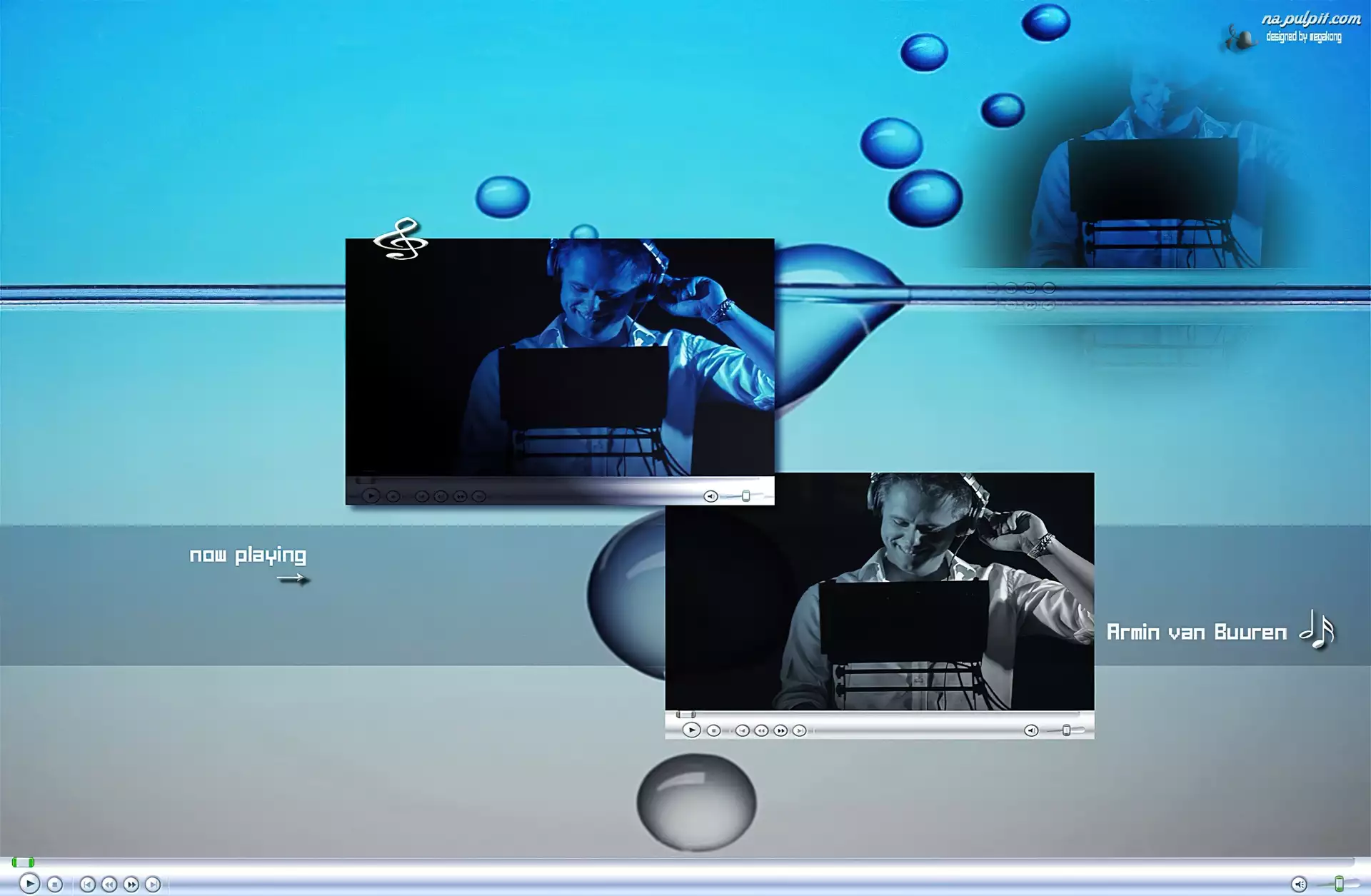Click the grayscale player's volume slider knob

(1066, 730)
